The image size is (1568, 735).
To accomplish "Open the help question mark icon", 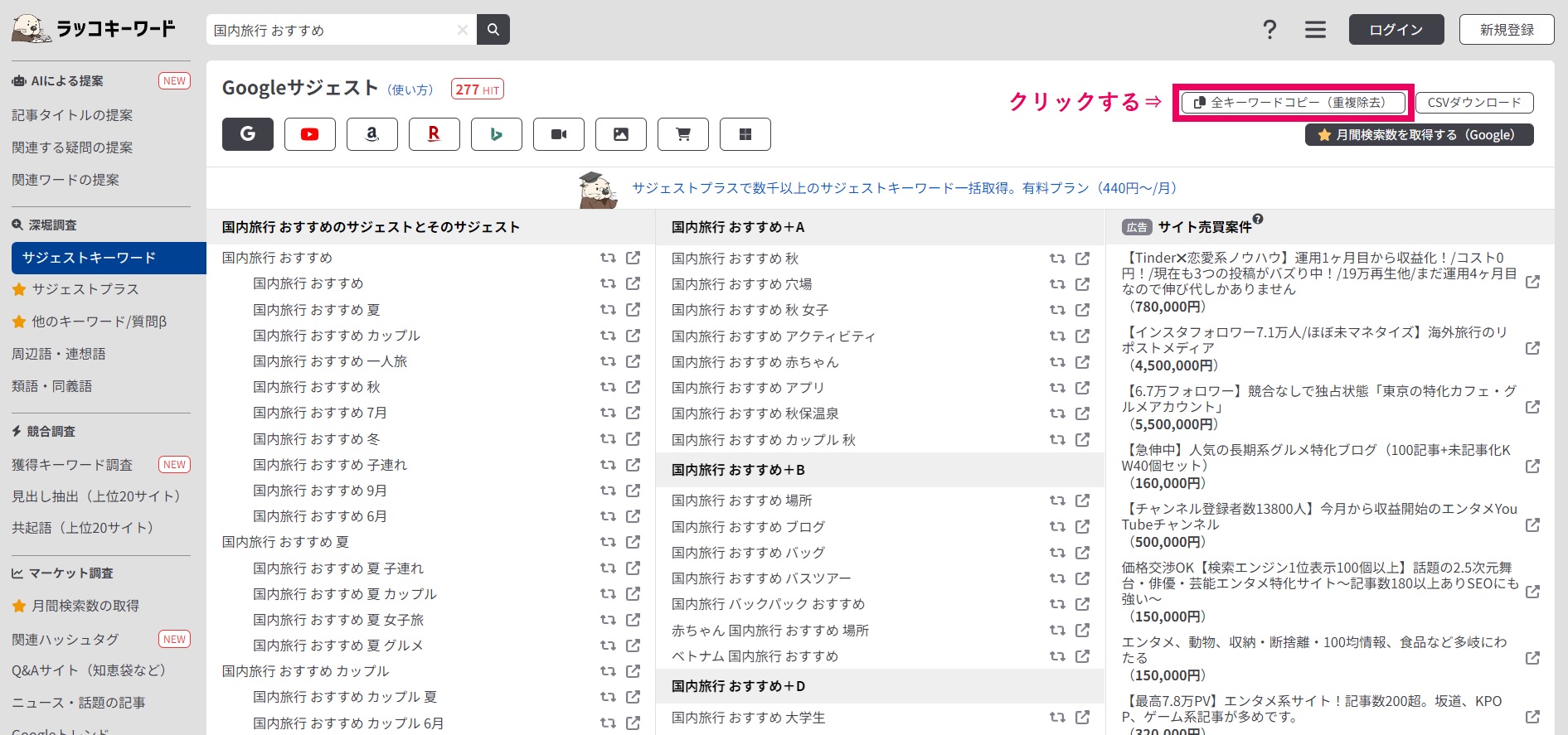I will coord(1269,30).
